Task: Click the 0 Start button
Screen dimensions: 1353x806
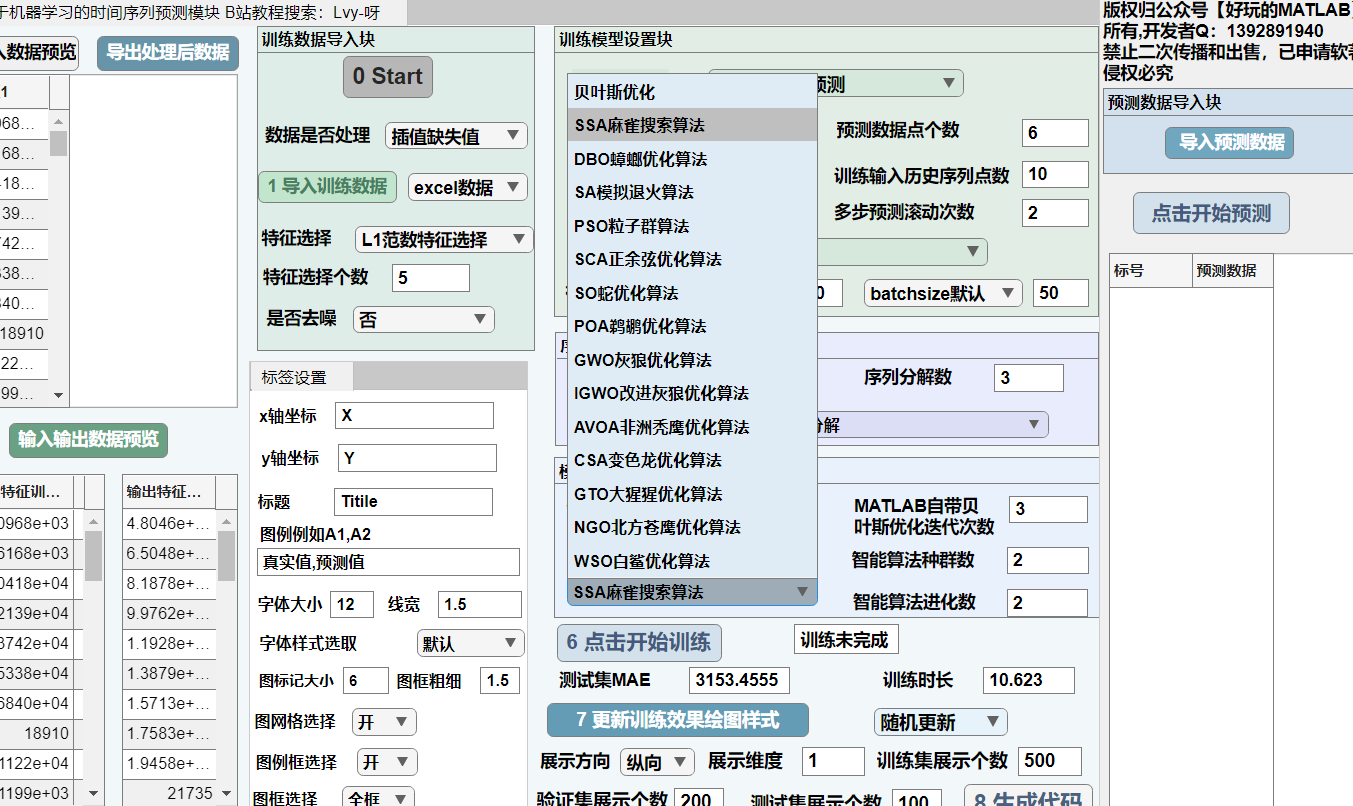Action: pos(387,77)
